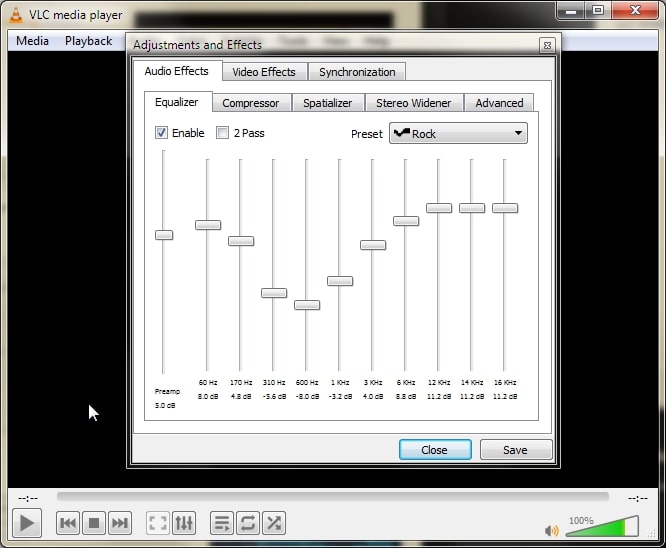666x548 pixels.
Task: Open the Compressor tab
Action: (x=250, y=103)
